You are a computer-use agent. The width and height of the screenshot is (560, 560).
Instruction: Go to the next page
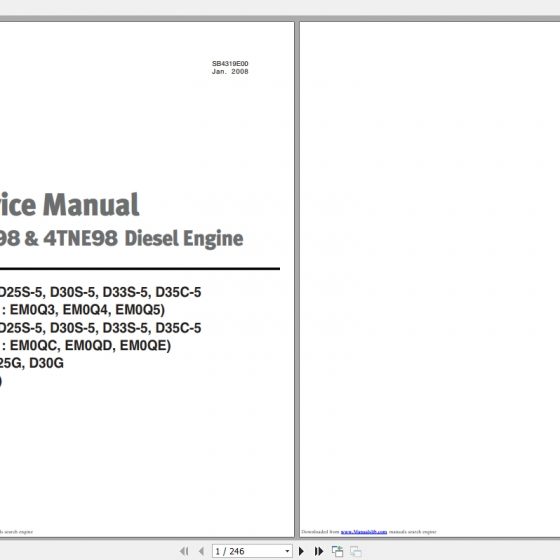point(301,551)
